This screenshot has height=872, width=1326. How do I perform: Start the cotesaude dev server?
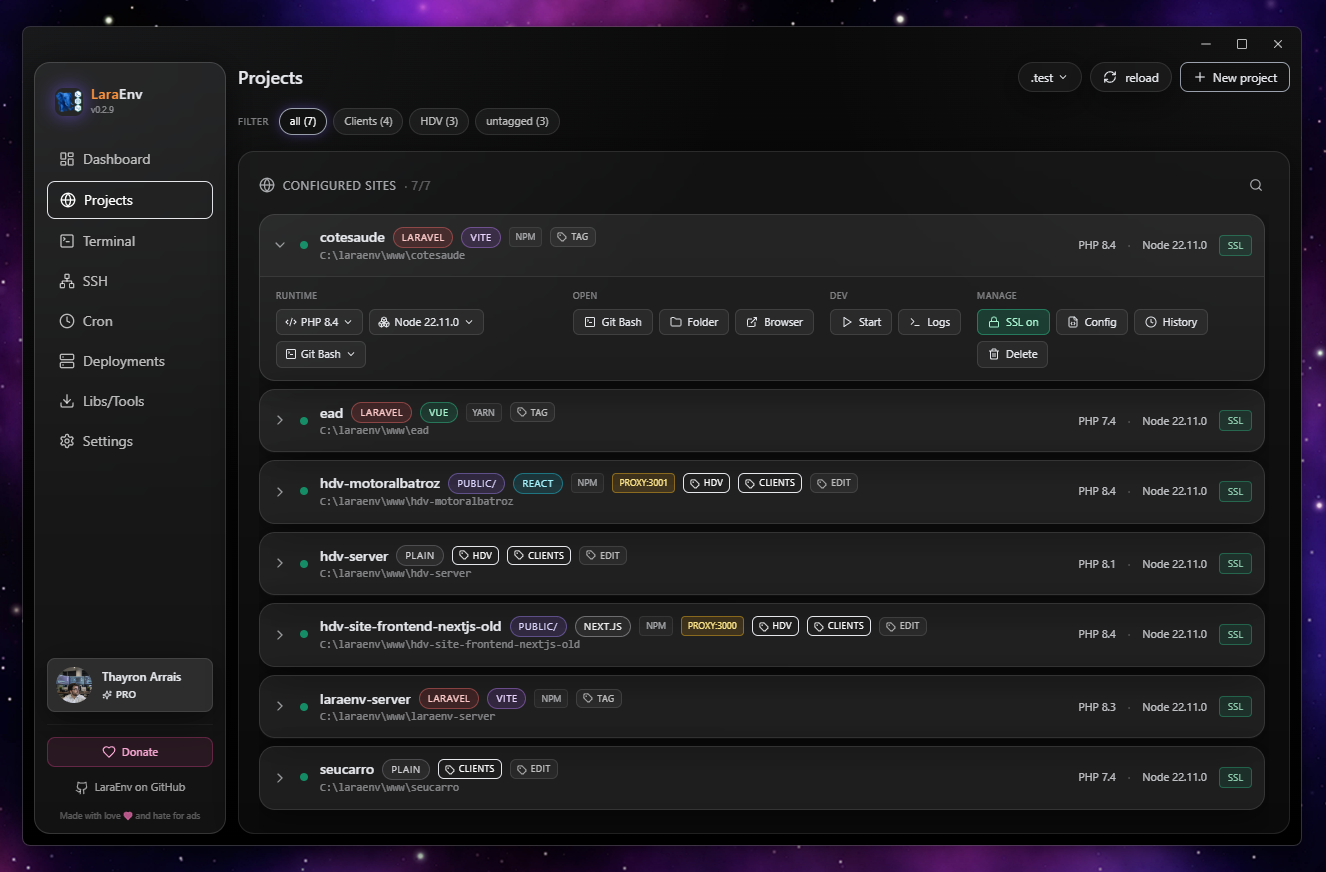click(861, 322)
